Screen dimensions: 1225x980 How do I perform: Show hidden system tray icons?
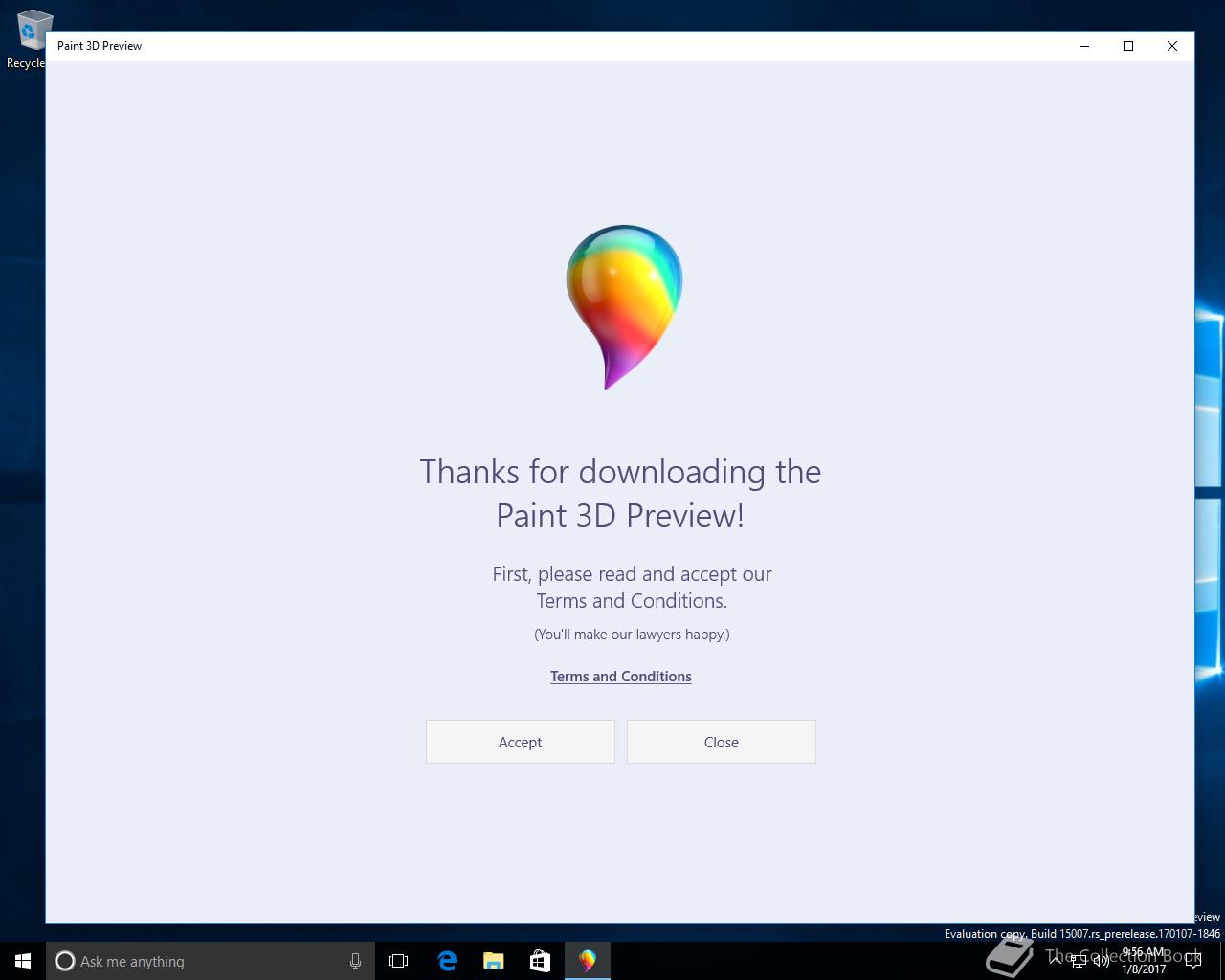[1056, 960]
